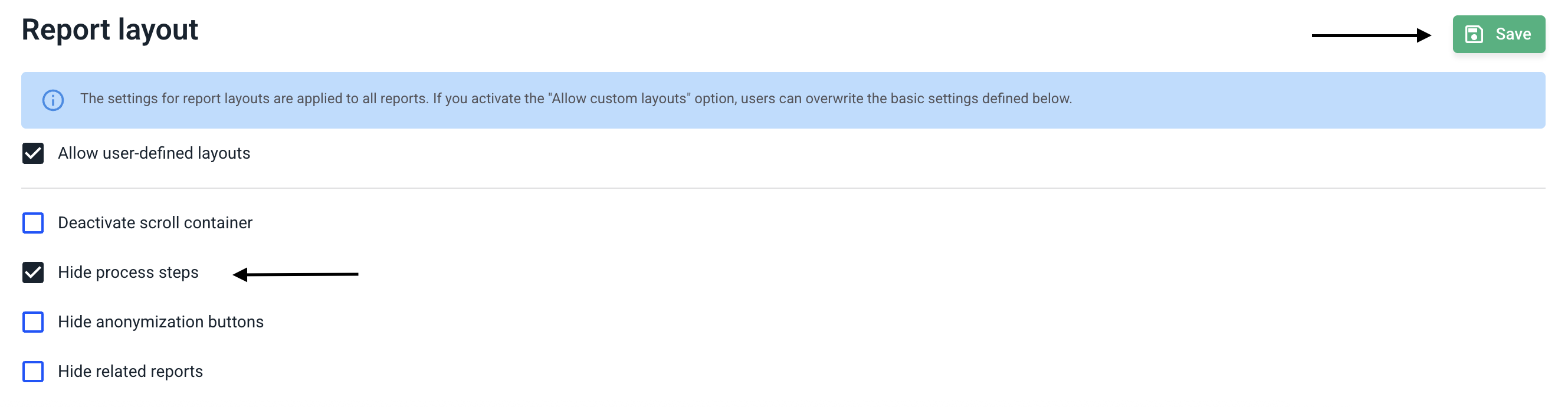Image resolution: width=1568 pixels, height=407 pixels.
Task: Click the "Hide related reports" label text
Action: pos(130,371)
